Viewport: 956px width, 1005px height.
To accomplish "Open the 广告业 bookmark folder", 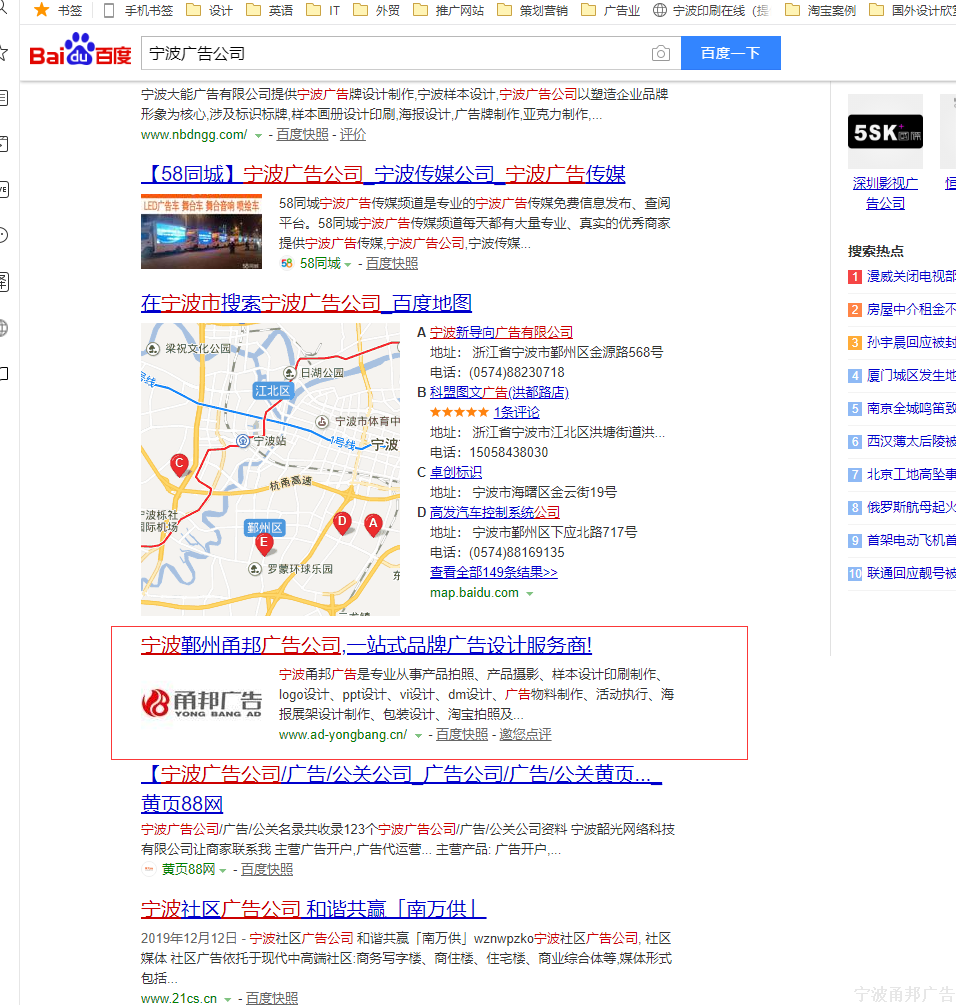I will [x=611, y=10].
